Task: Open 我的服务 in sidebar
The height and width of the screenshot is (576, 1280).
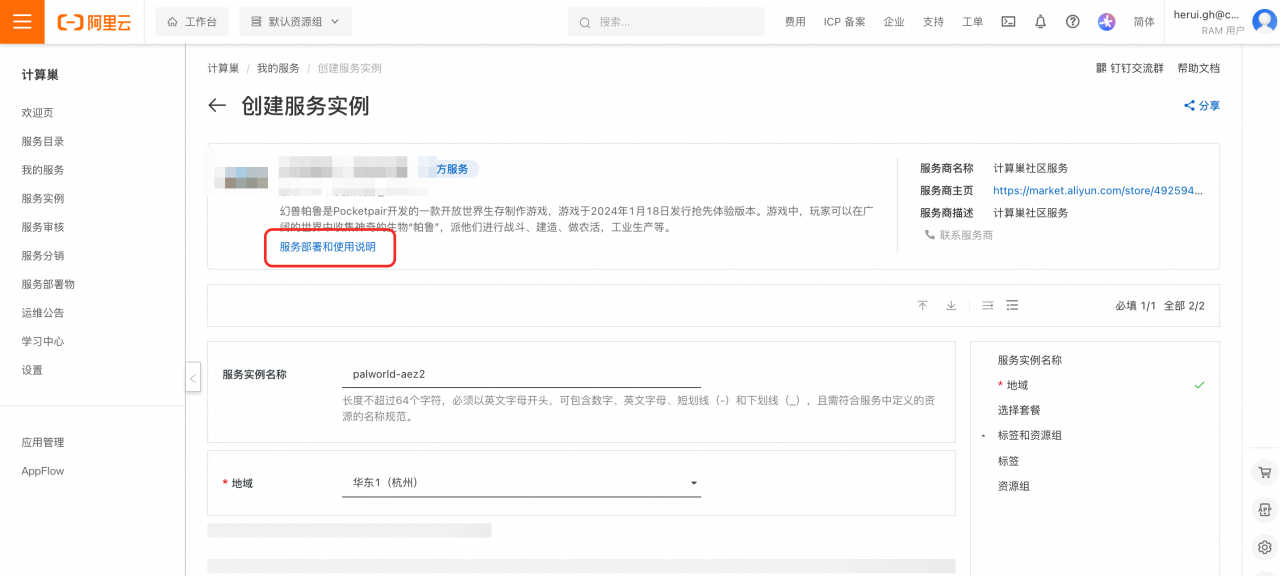Action: tap(43, 170)
